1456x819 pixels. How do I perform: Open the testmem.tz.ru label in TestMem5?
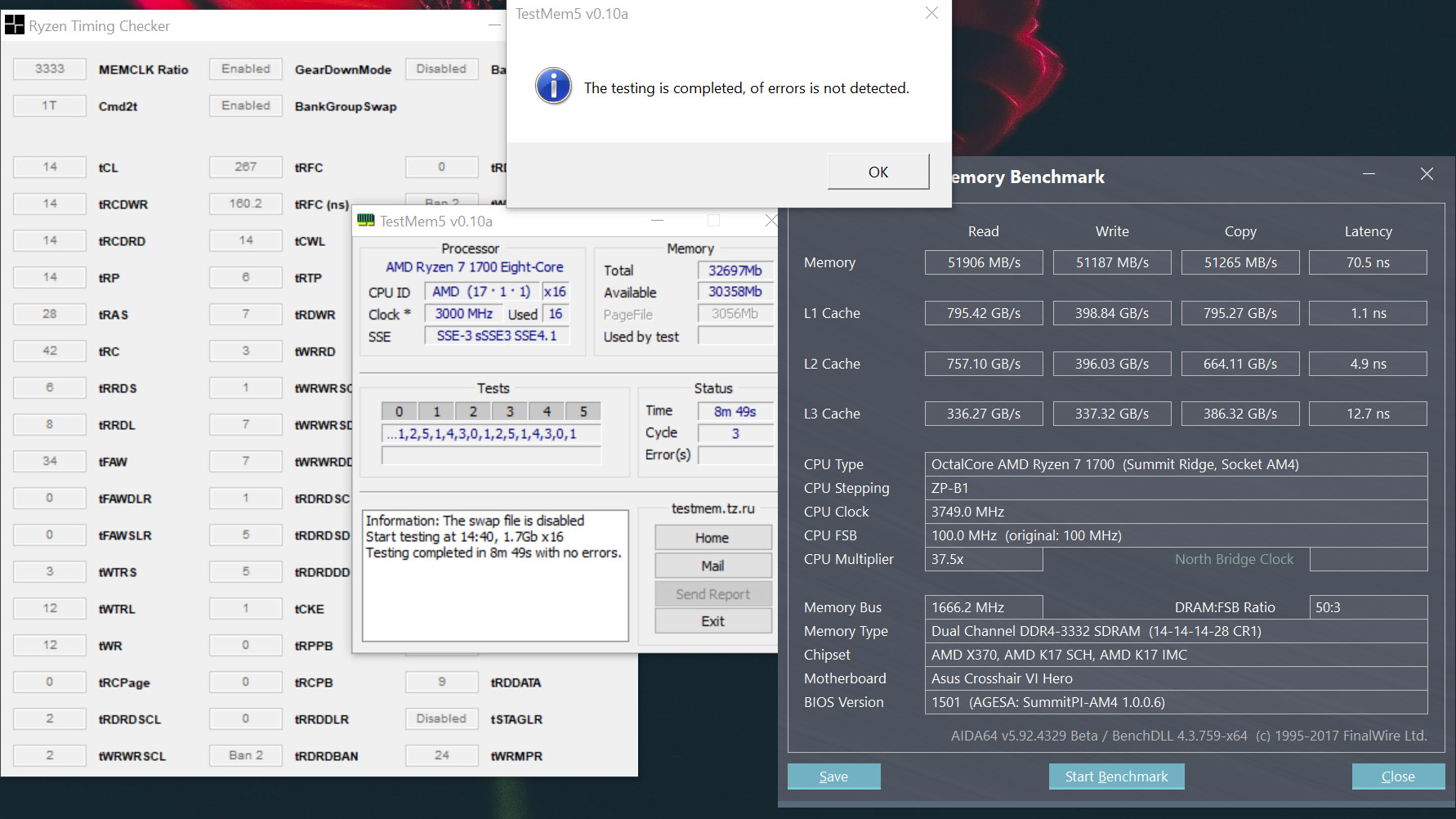tap(712, 508)
